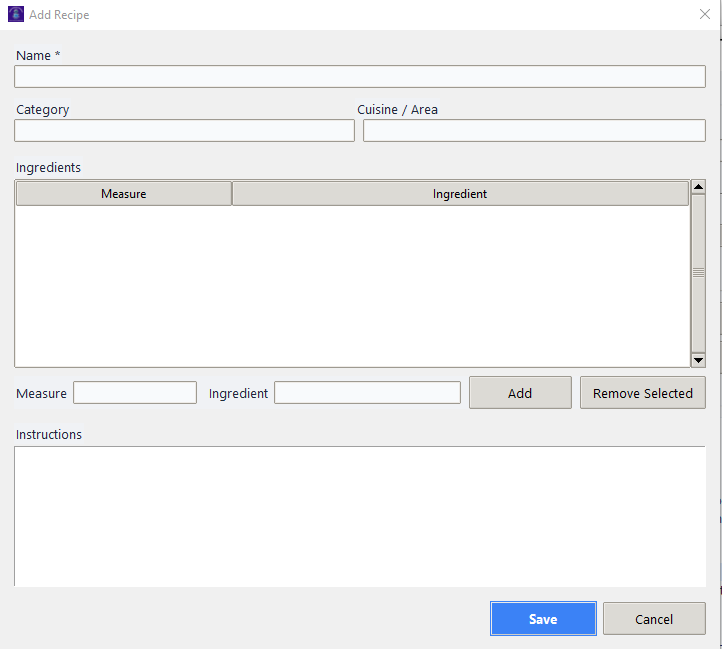Close the Add Recipe dialog

[x=705, y=14]
